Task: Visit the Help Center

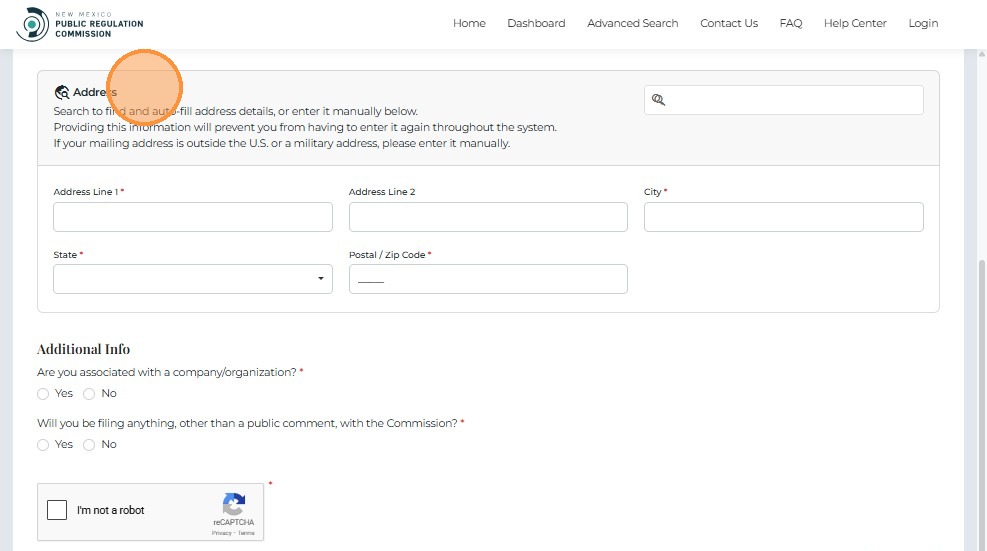Action: pyautogui.click(x=855, y=23)
